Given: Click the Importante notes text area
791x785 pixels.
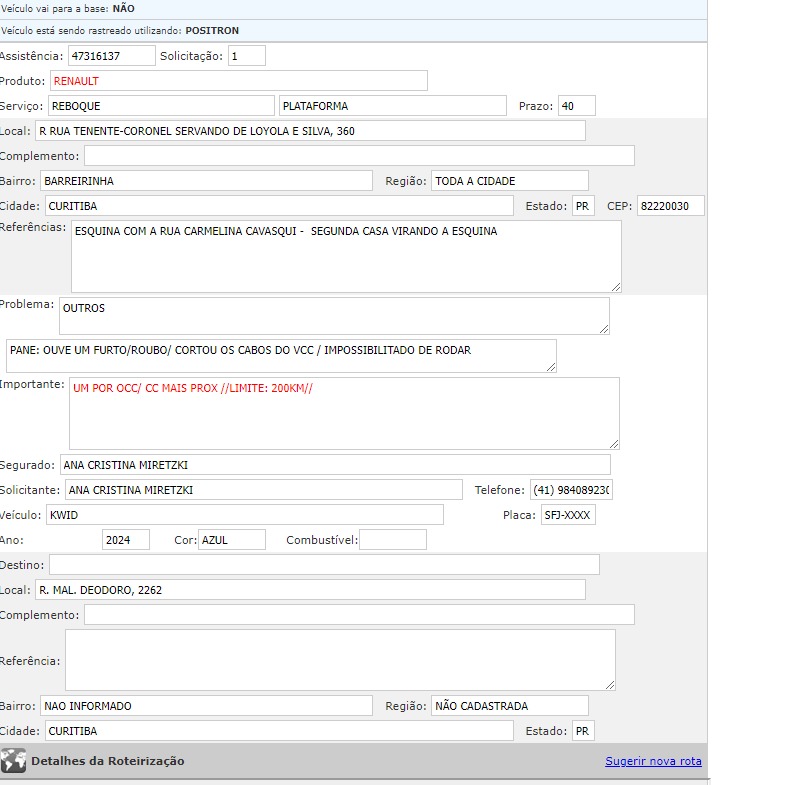Looking at the screenshot, I should click(x=343, y=413).
